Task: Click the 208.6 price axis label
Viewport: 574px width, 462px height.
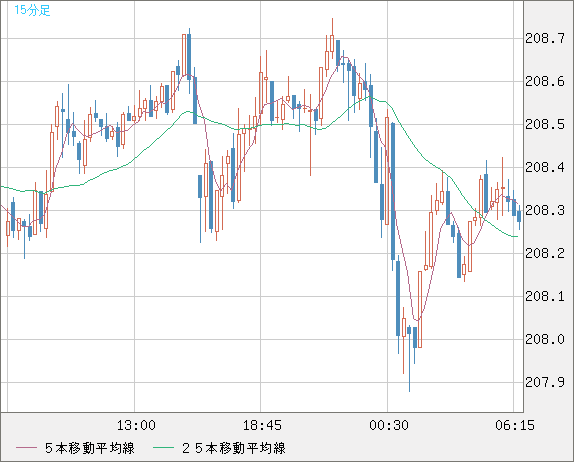Action: (545, 82)
